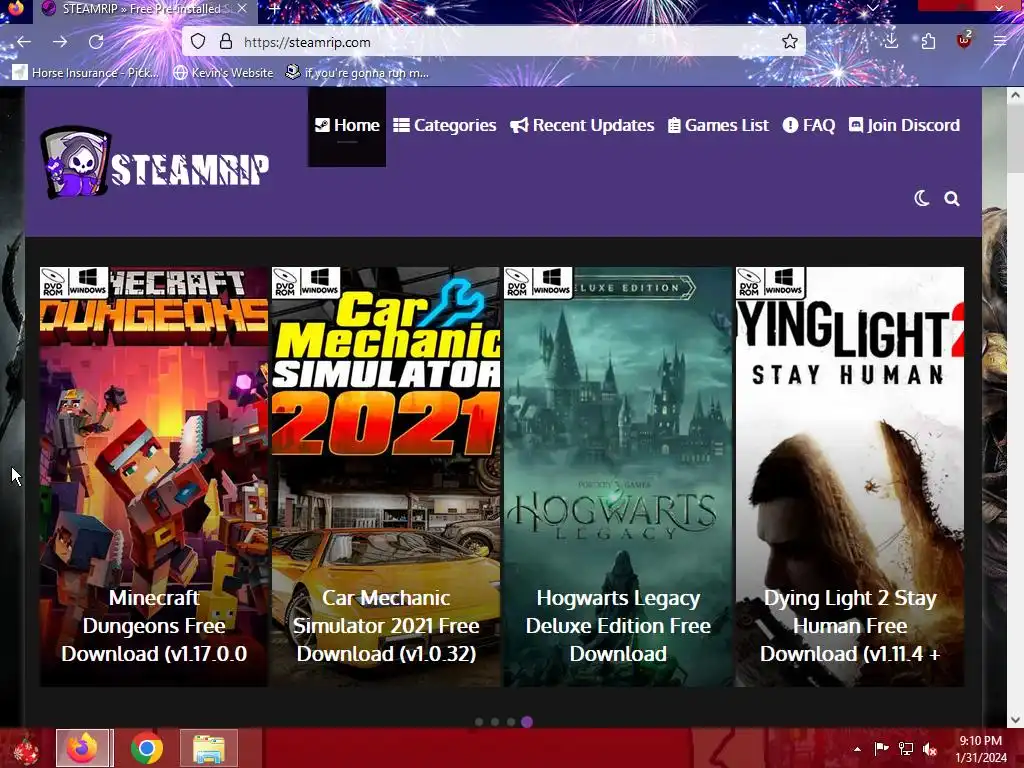
Task: Open the tracking protection shield icon
Action: pyautogui.click(x=198, y=42)
